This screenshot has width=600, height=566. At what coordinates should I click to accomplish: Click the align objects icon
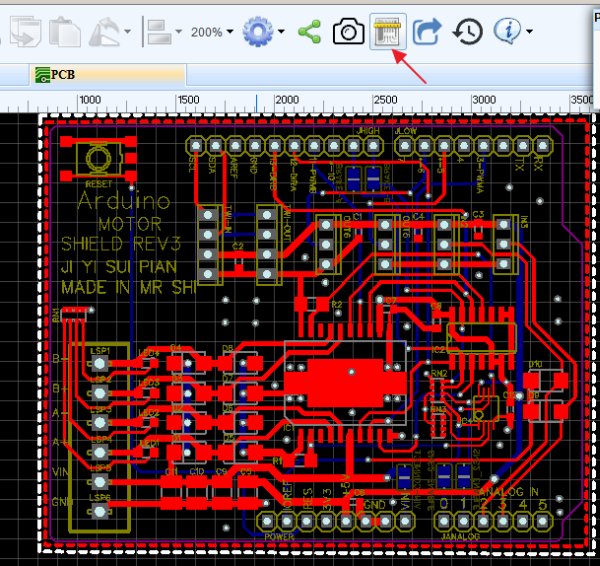coord(159,32)
